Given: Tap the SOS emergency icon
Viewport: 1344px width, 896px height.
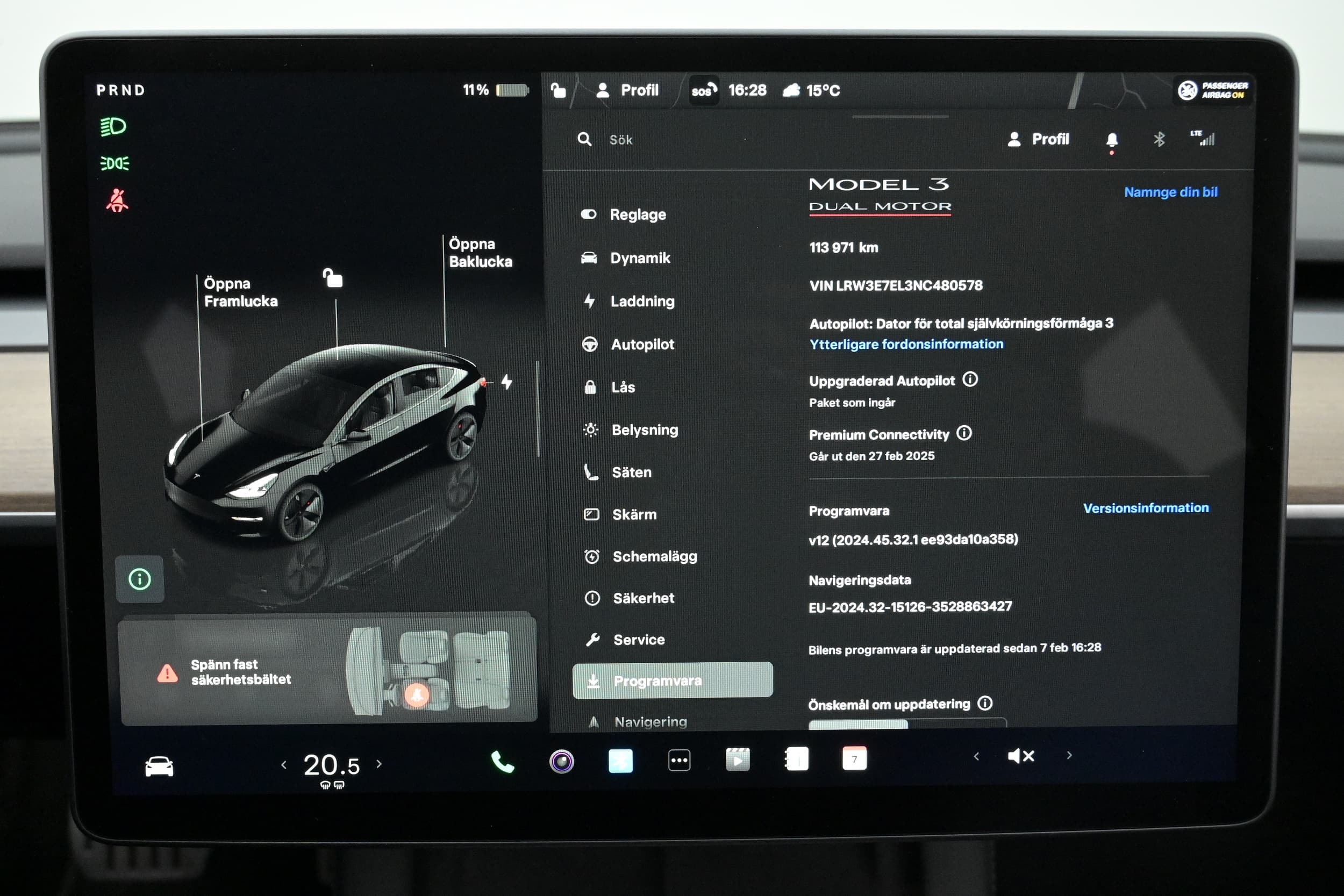Looking at the screenshot, I should pos(703,90).
